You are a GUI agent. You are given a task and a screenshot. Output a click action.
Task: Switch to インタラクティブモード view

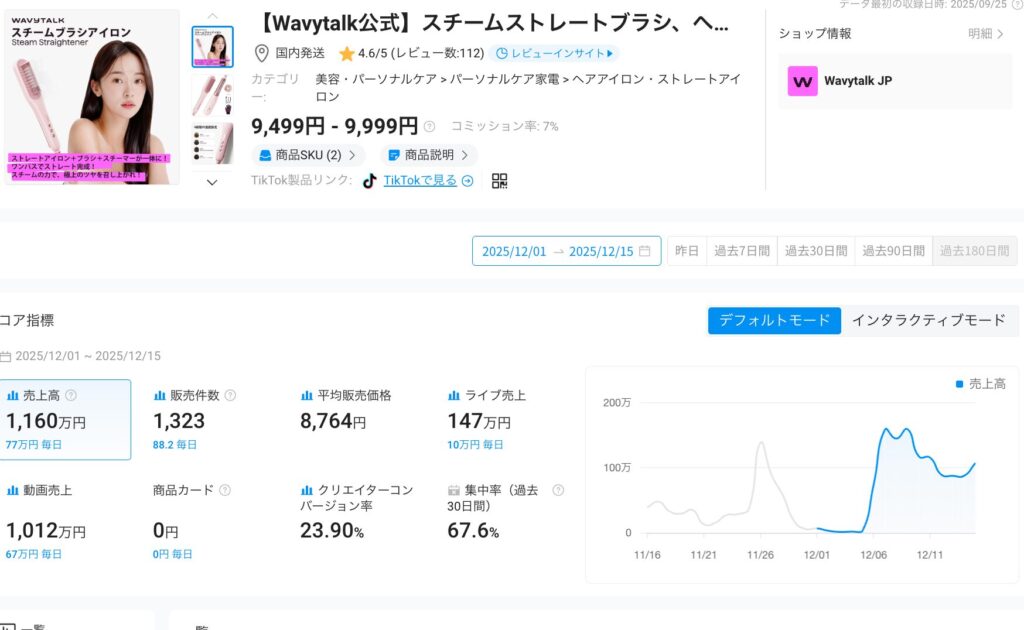929,320
